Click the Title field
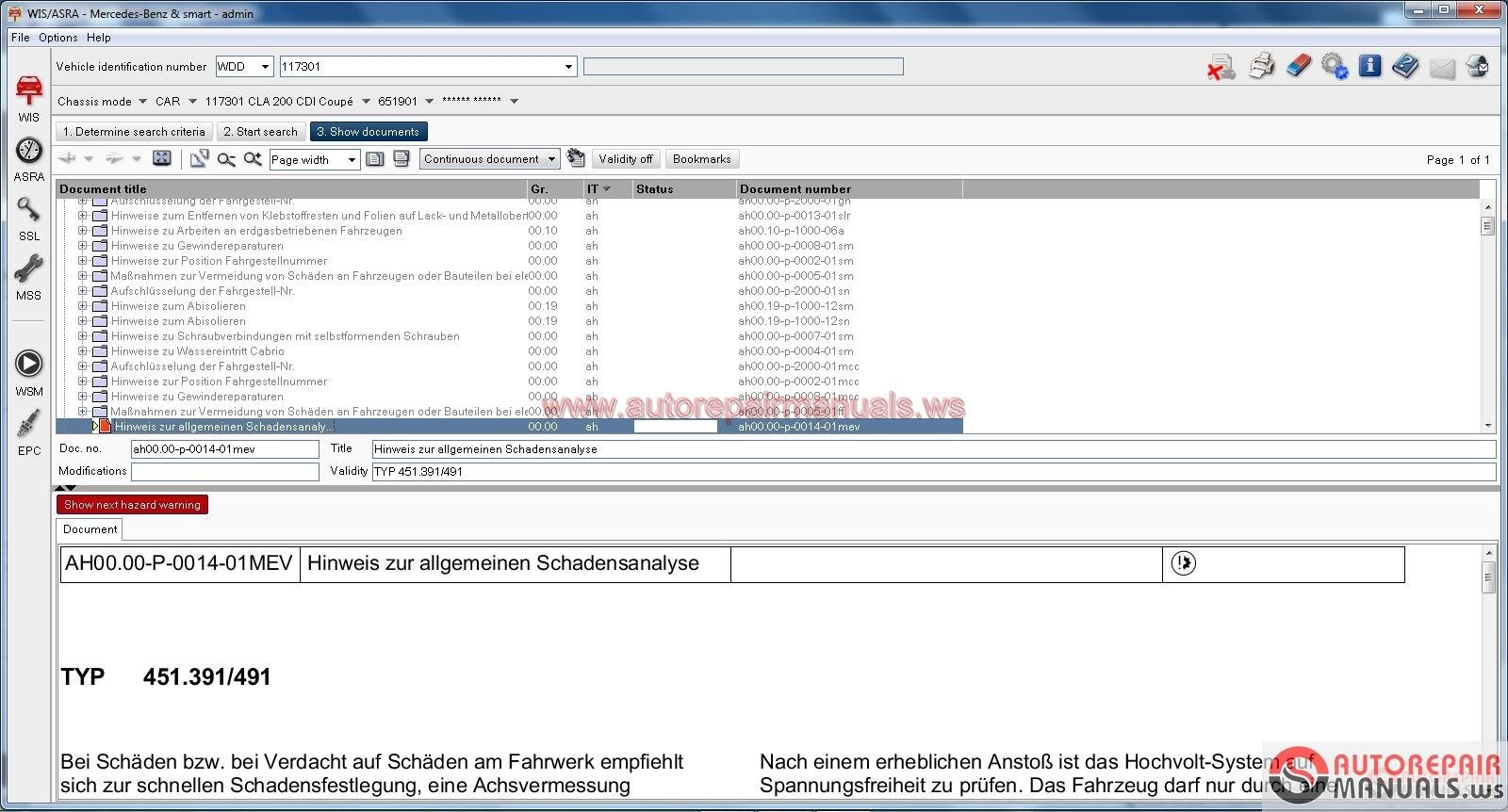The image size is (1508, 812). 933,449
